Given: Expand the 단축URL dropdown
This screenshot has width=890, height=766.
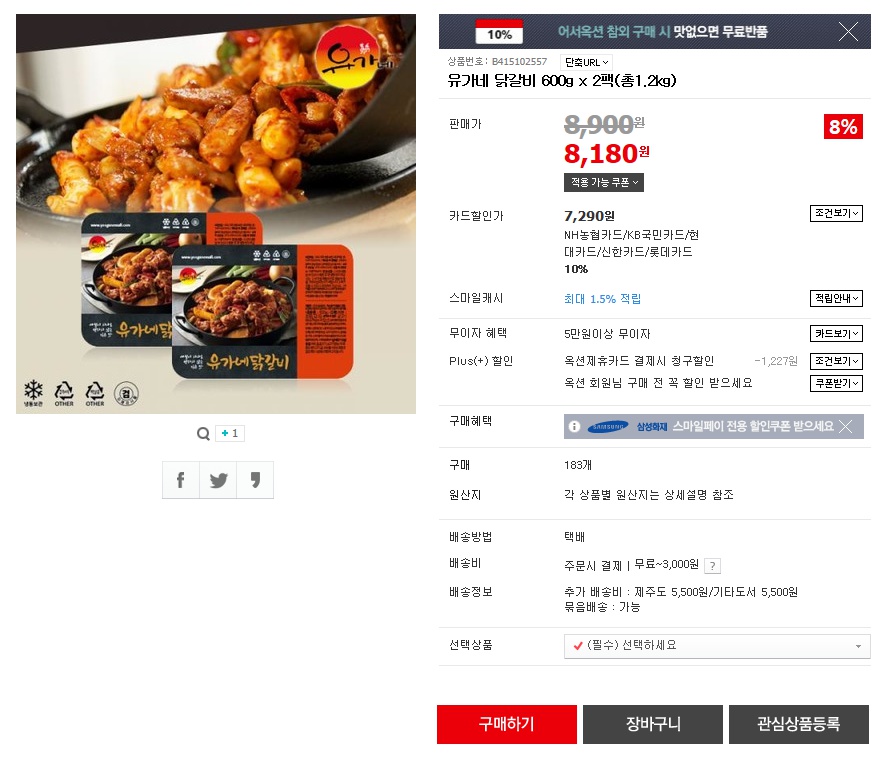Looking at the screenshot, I should (x=586, y=62).
